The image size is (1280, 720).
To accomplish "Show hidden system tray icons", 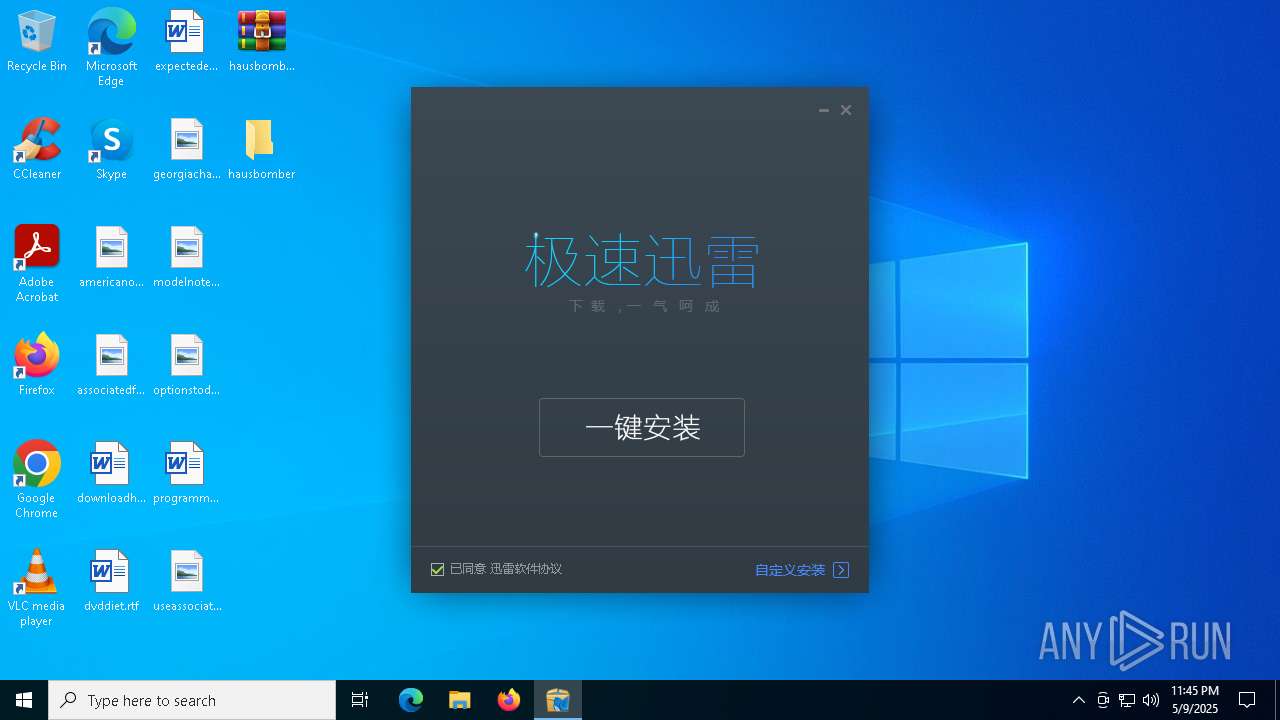I will tap(1079, 700).
